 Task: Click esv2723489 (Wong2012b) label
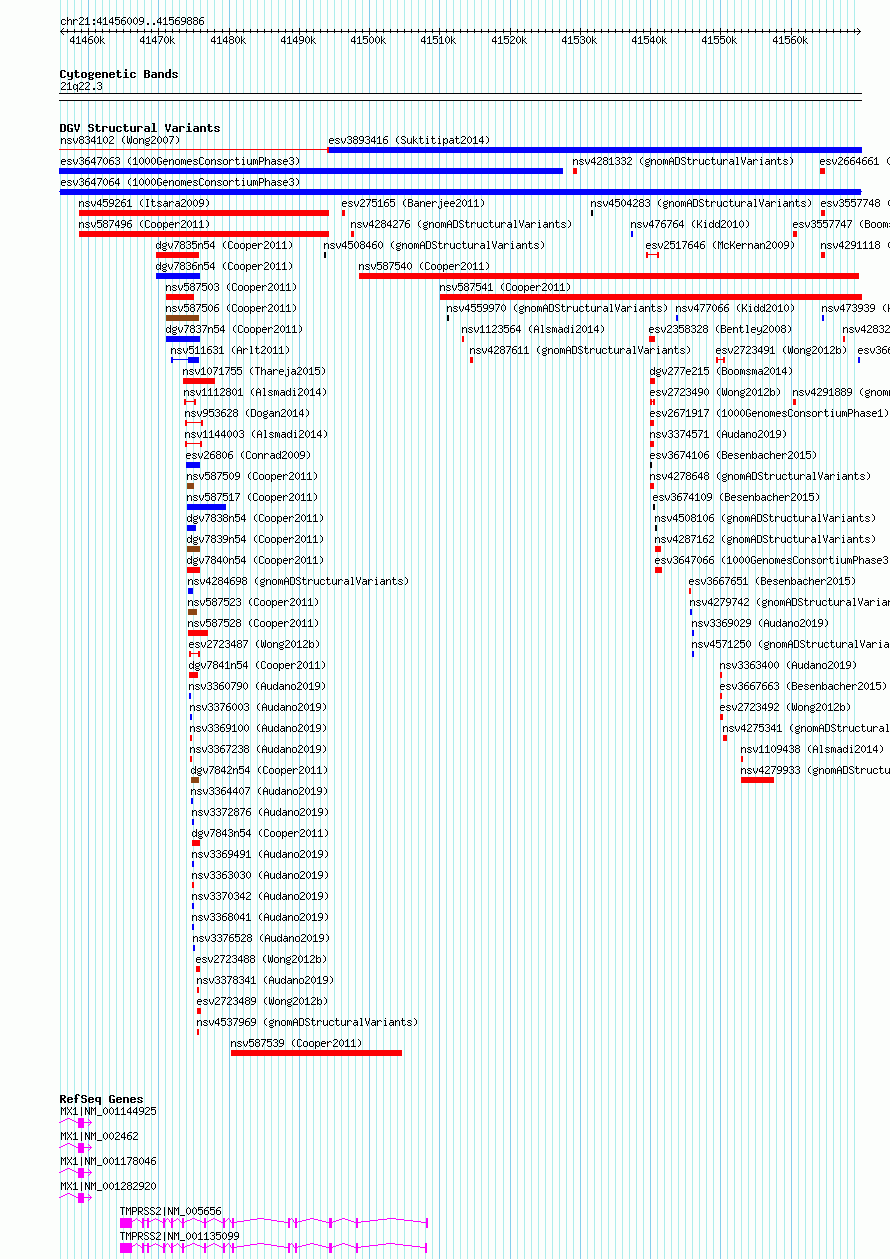click(261, 1001)
